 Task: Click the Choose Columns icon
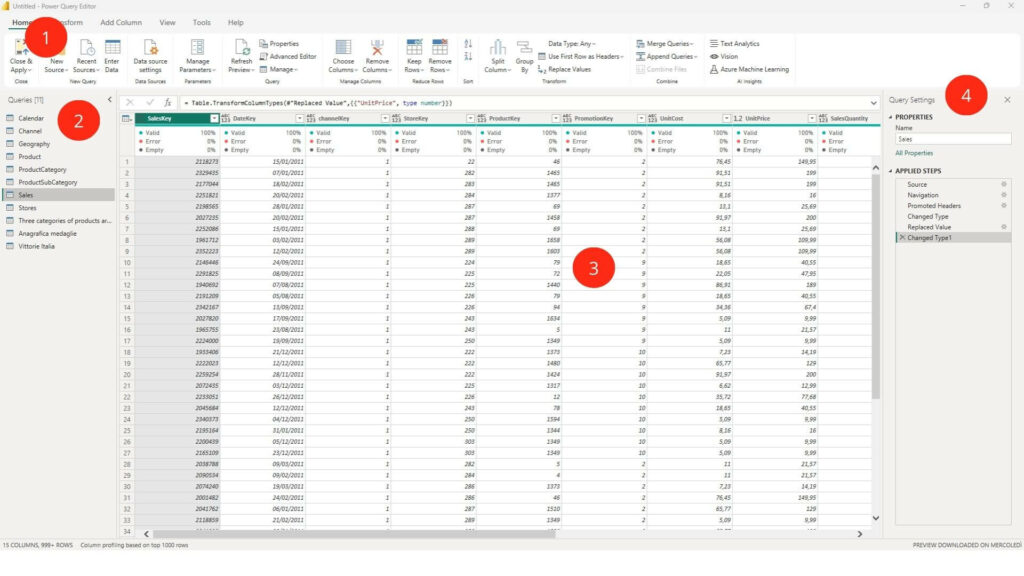[x=343, y=48]
